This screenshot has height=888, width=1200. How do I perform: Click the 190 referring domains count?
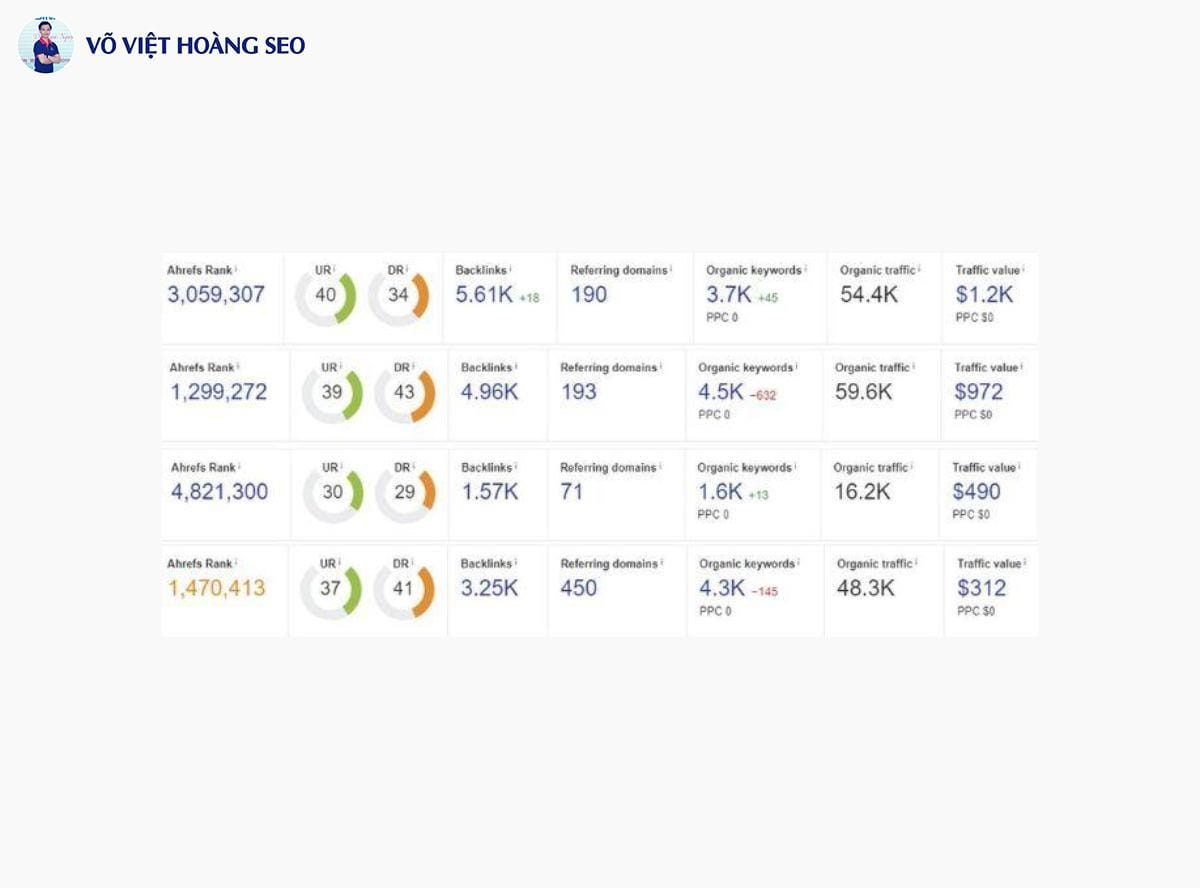coord(589,295)
